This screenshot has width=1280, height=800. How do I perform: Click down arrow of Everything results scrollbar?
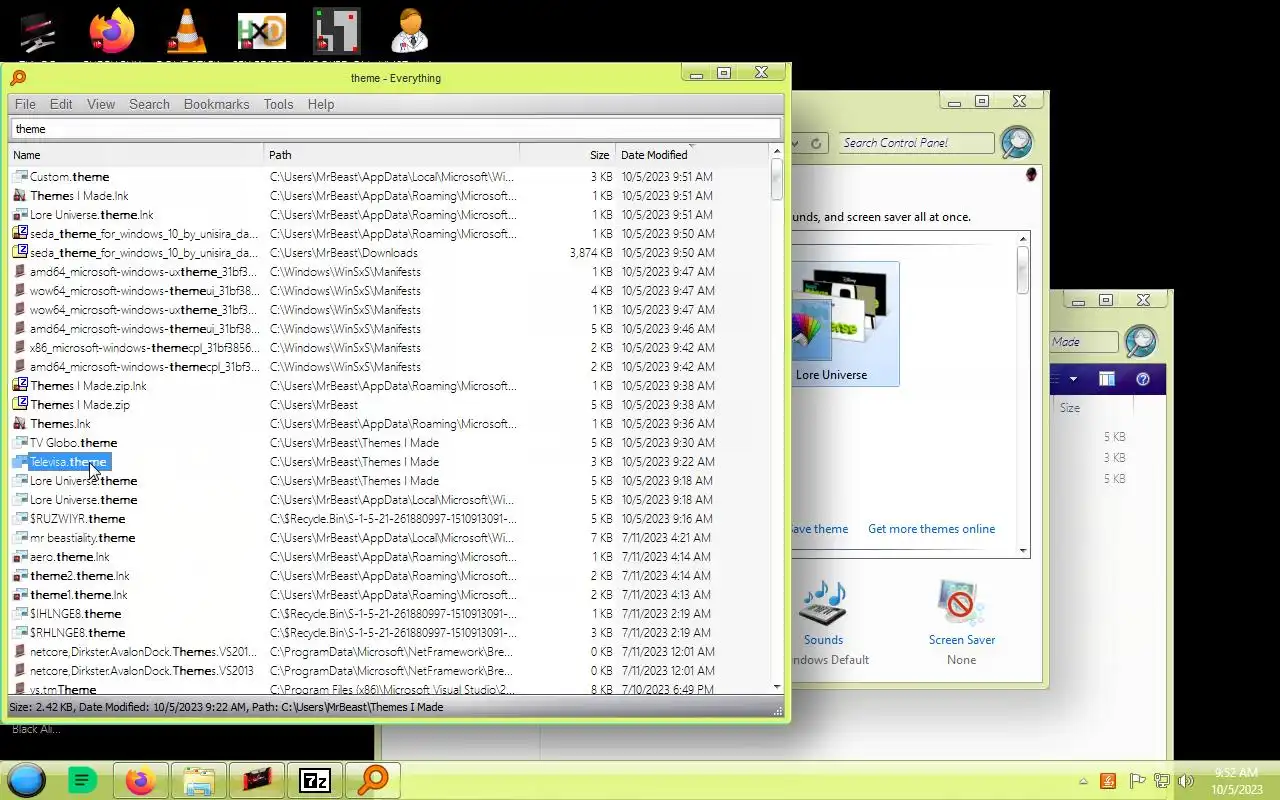[x=777, y=687]
